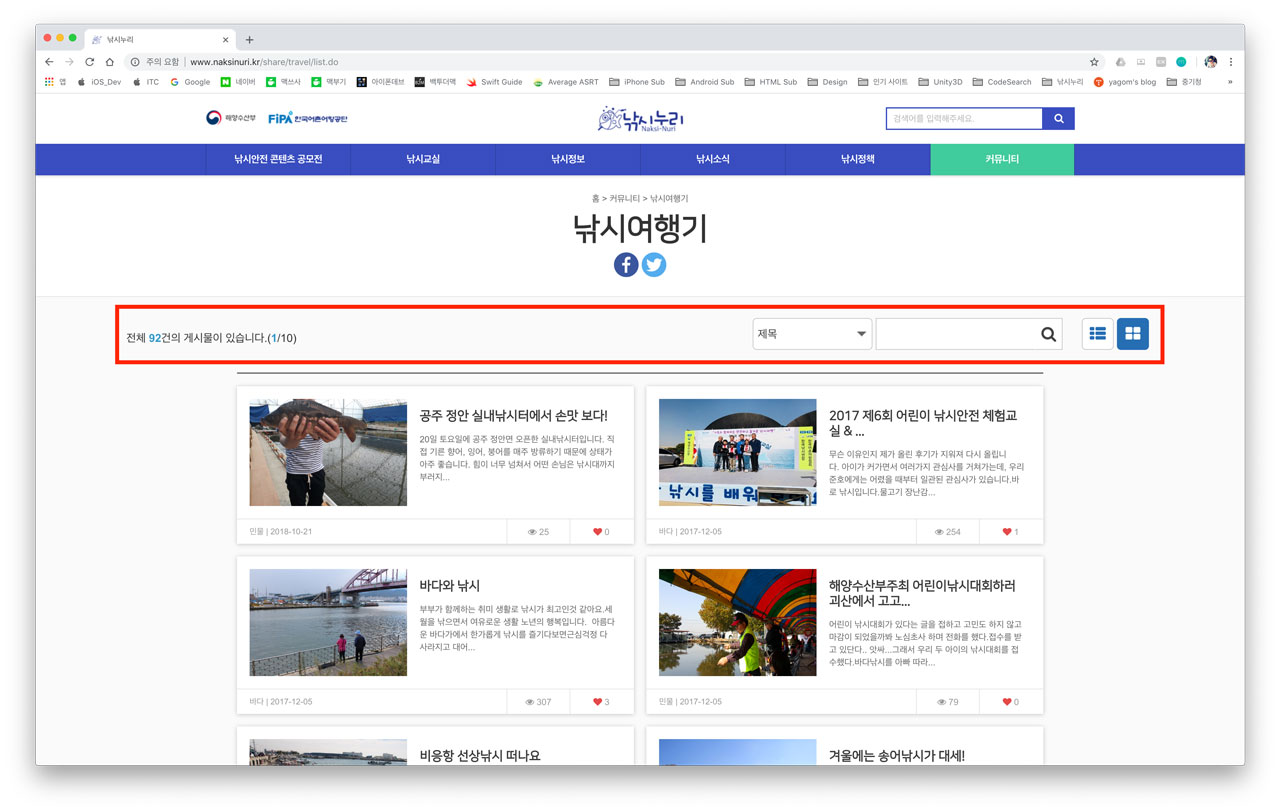The image size is (1280, 812).
Task: Open the 공주 정안 실내낚시터 post thumbnail
Action: pos(327,452)
